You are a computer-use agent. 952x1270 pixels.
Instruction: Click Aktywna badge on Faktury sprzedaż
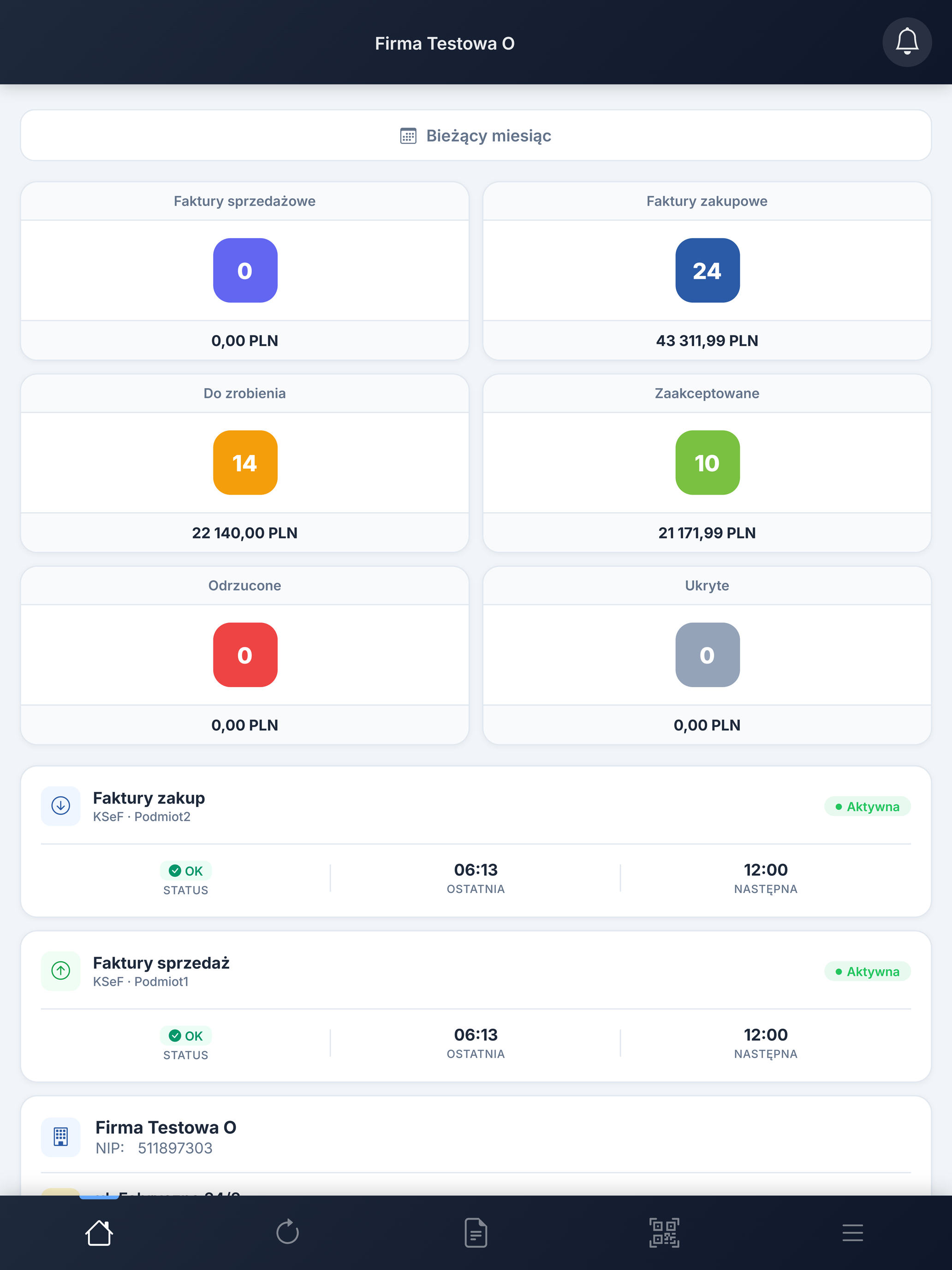[x=867, y=971]
